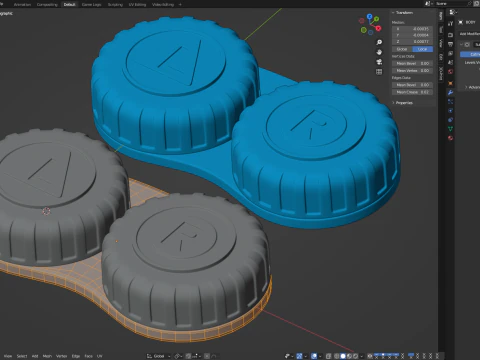
Task: Switch to the UV Editing workspace tab
Action: point(137,5)
